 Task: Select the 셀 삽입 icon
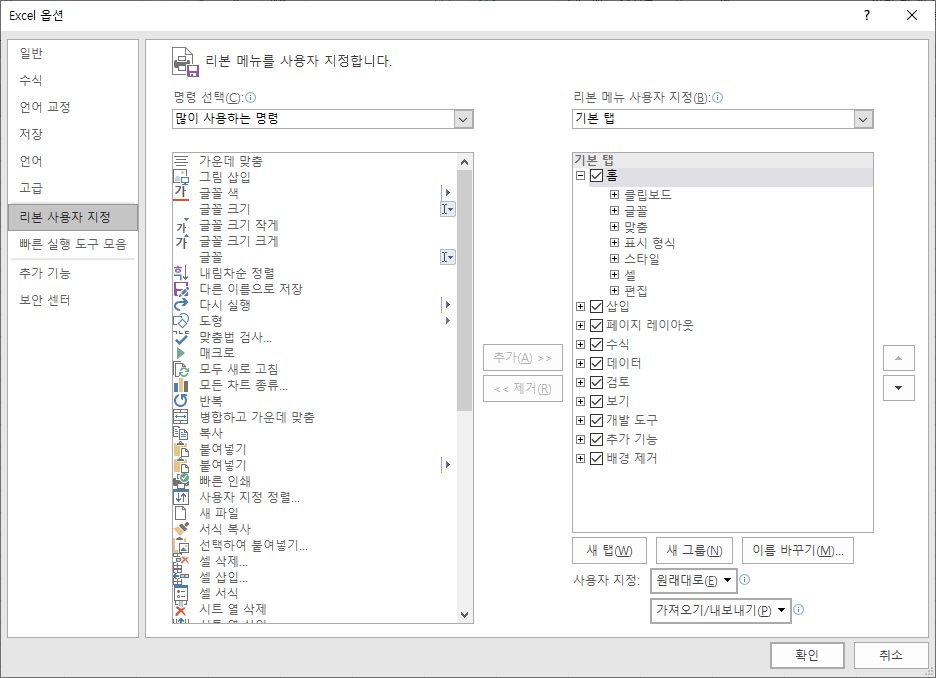pos(181,577)
